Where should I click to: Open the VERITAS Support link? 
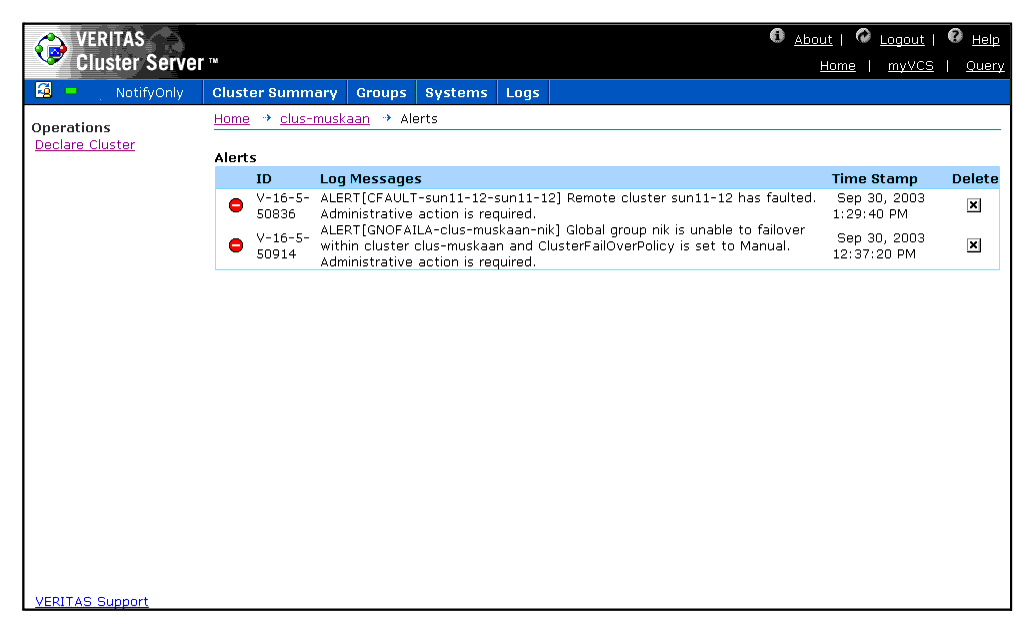(92, 602)
